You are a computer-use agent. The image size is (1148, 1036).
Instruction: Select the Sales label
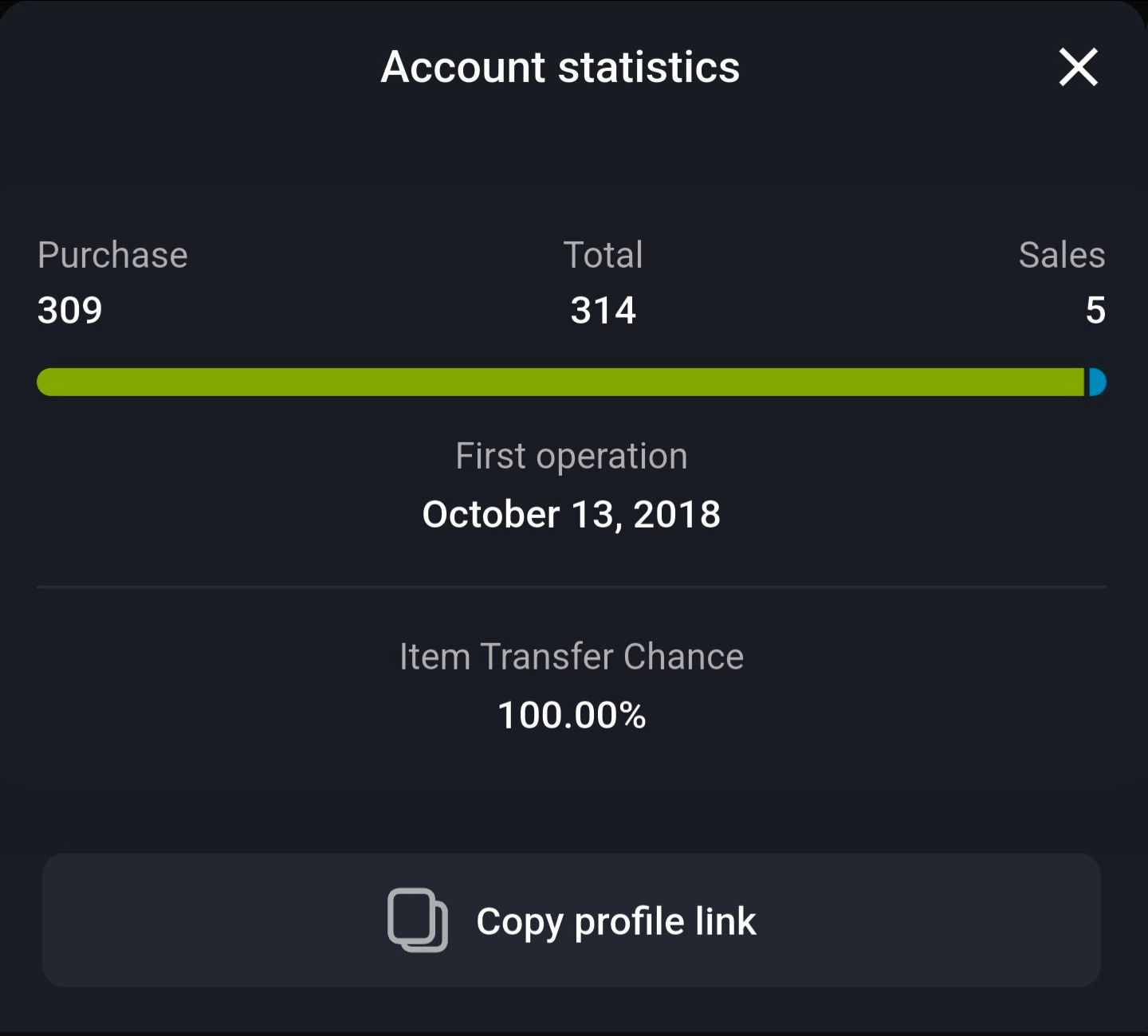click(x=1062, y=256)
